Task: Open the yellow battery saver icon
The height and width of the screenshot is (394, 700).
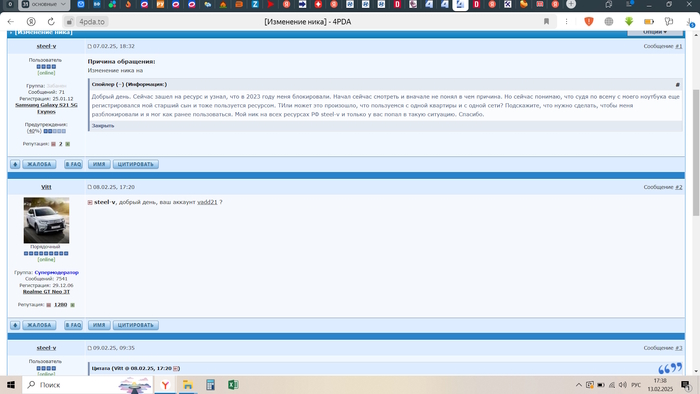Action: coord(649,21)
